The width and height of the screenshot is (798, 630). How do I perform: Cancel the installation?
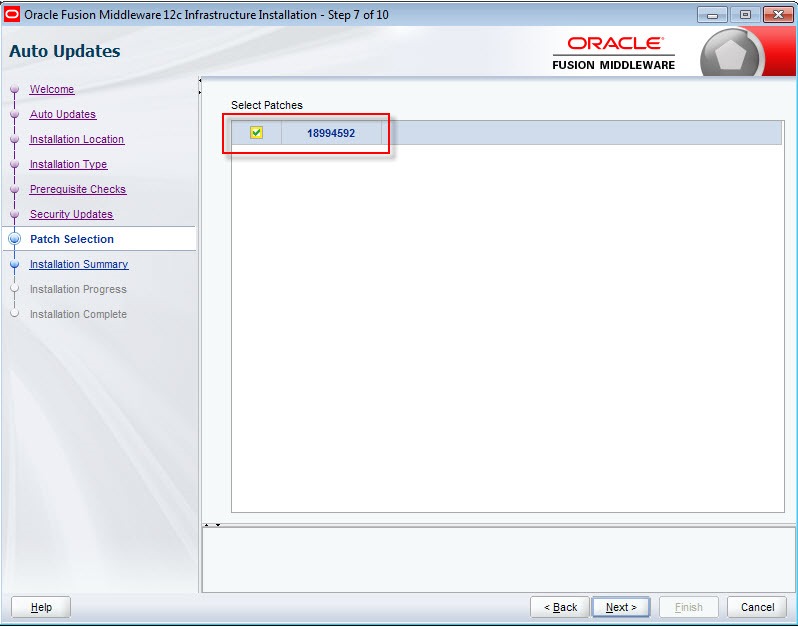click(757, 607)
